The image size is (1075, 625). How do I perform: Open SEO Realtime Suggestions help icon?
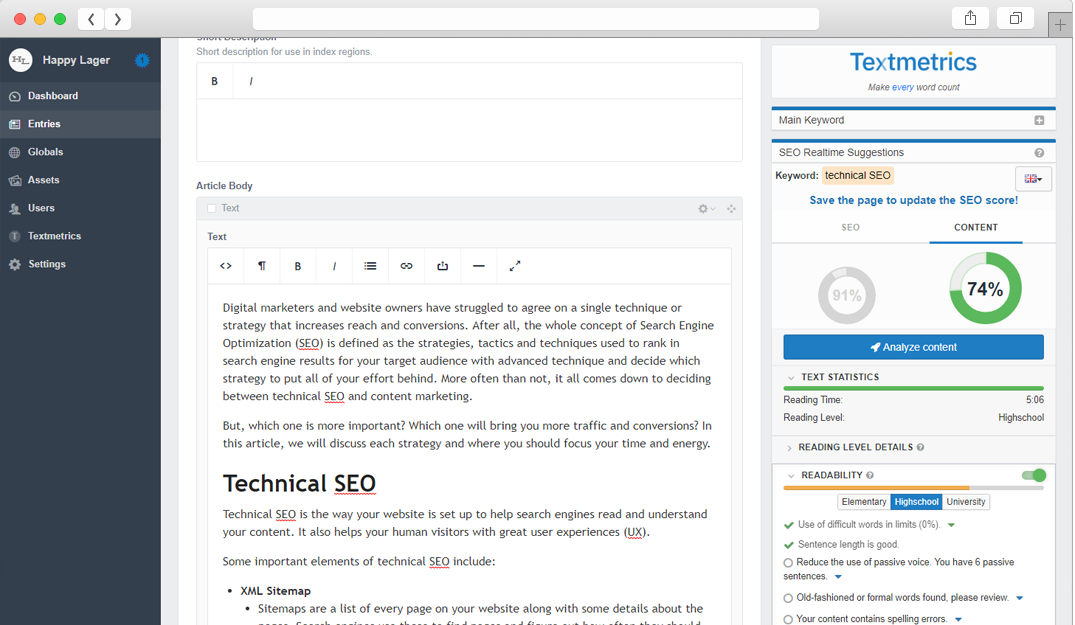tap(1039, 153)
